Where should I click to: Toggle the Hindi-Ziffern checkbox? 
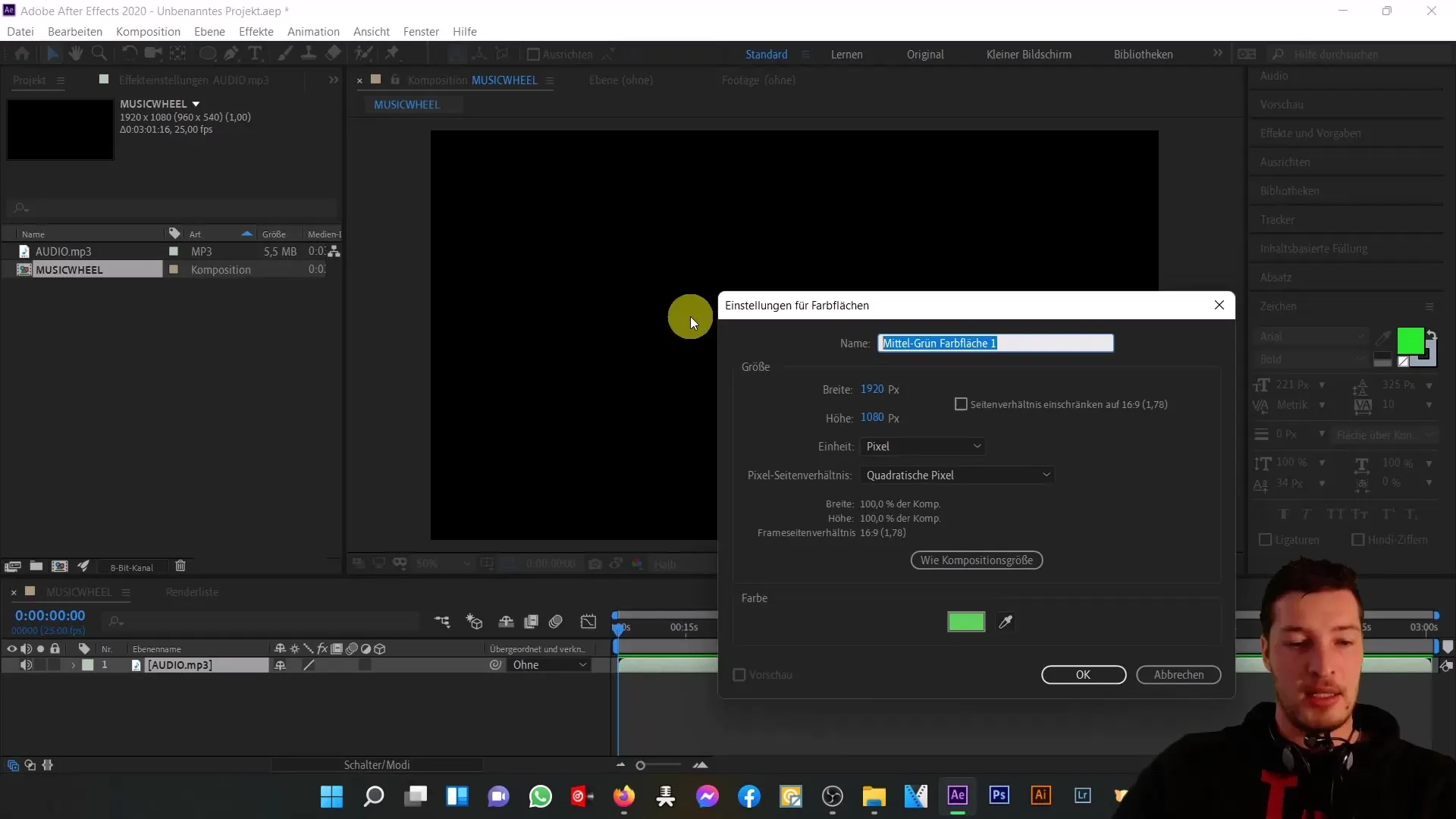click(x=1358, y=540)
